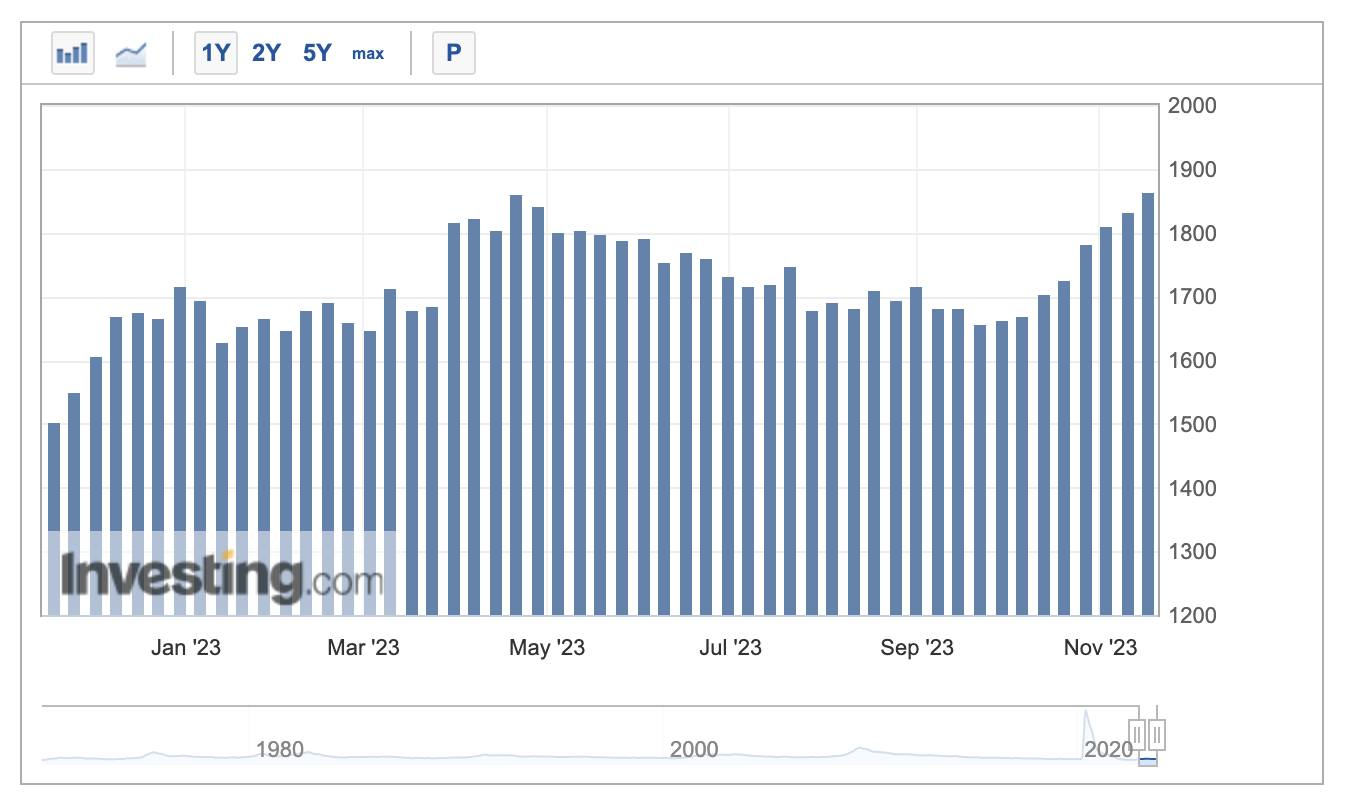Grab the right navigator range handle
The image size is (1348, 804).
pyautogui.click(x=1157, y=737)
